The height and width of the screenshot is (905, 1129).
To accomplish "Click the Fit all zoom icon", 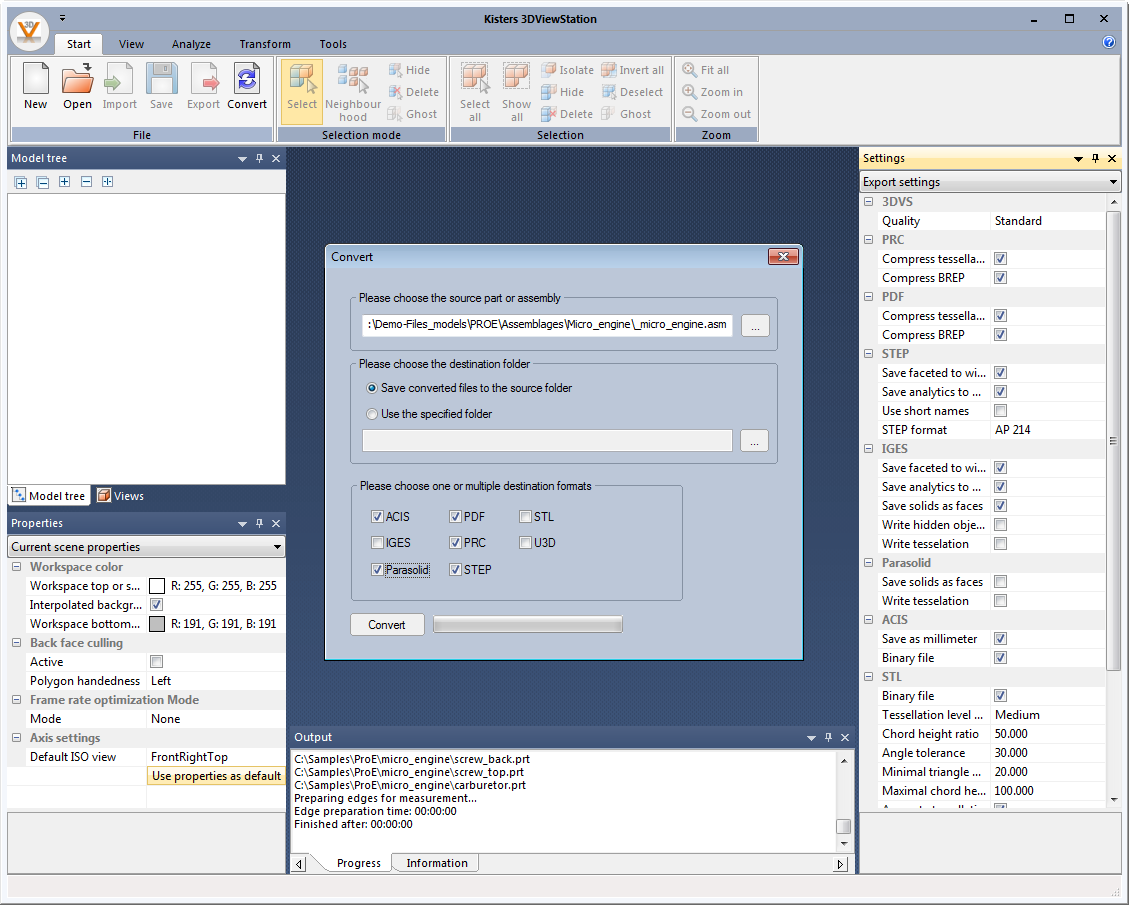I will coord(706,70).
